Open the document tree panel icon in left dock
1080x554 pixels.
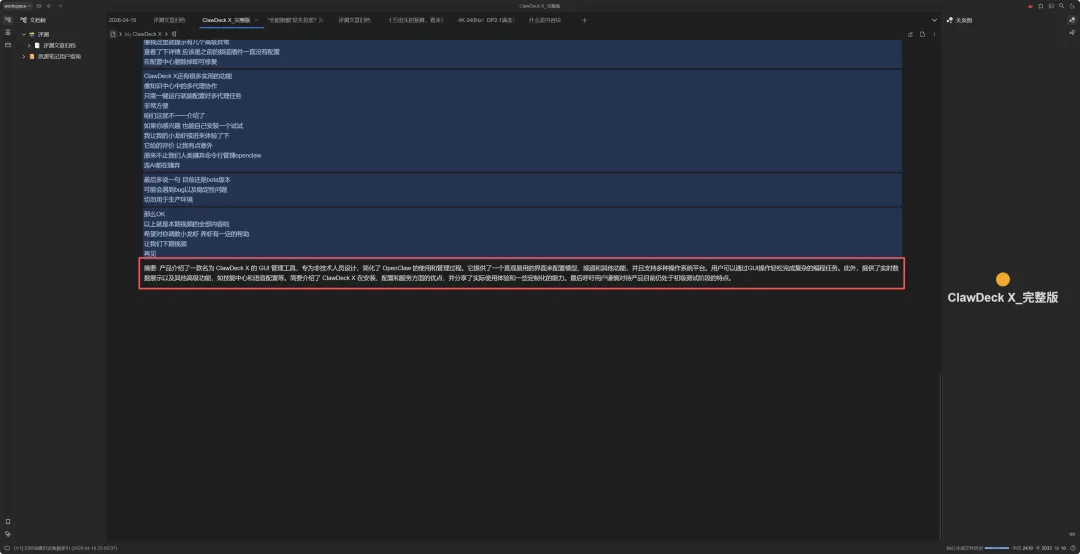[8, 20]
